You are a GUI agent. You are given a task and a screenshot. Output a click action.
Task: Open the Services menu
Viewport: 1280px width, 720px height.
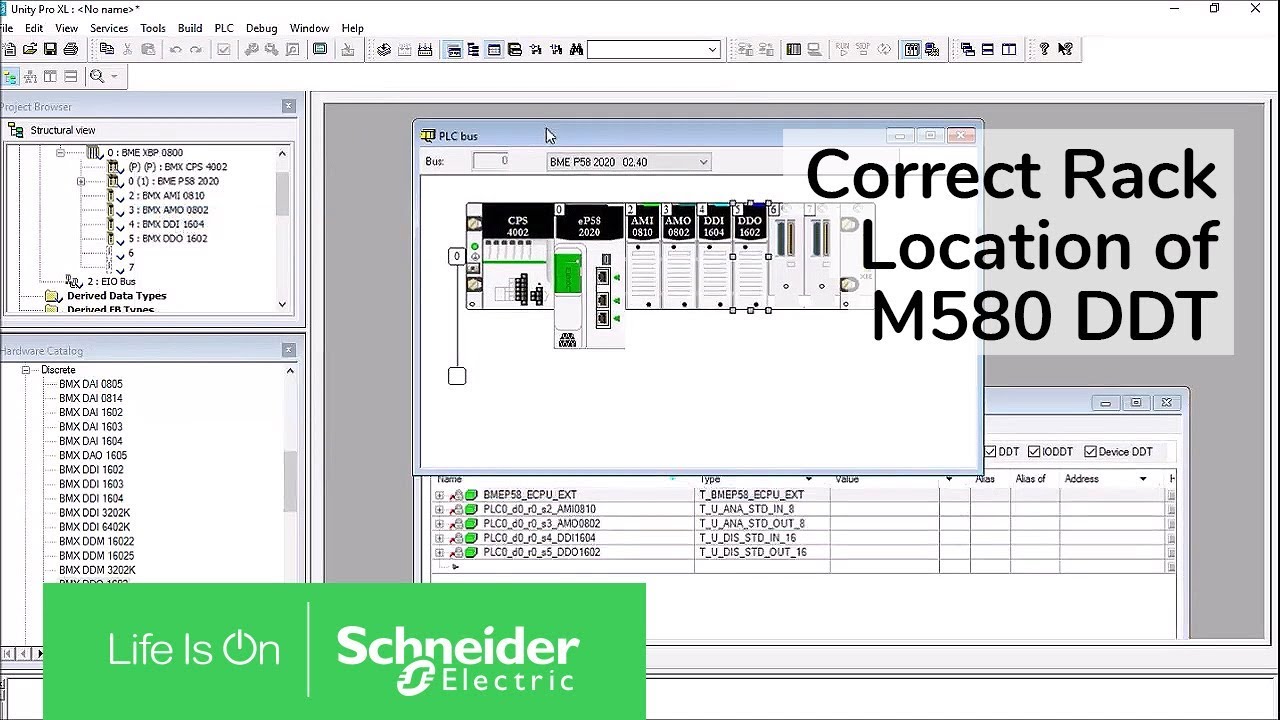click(109, 28)
